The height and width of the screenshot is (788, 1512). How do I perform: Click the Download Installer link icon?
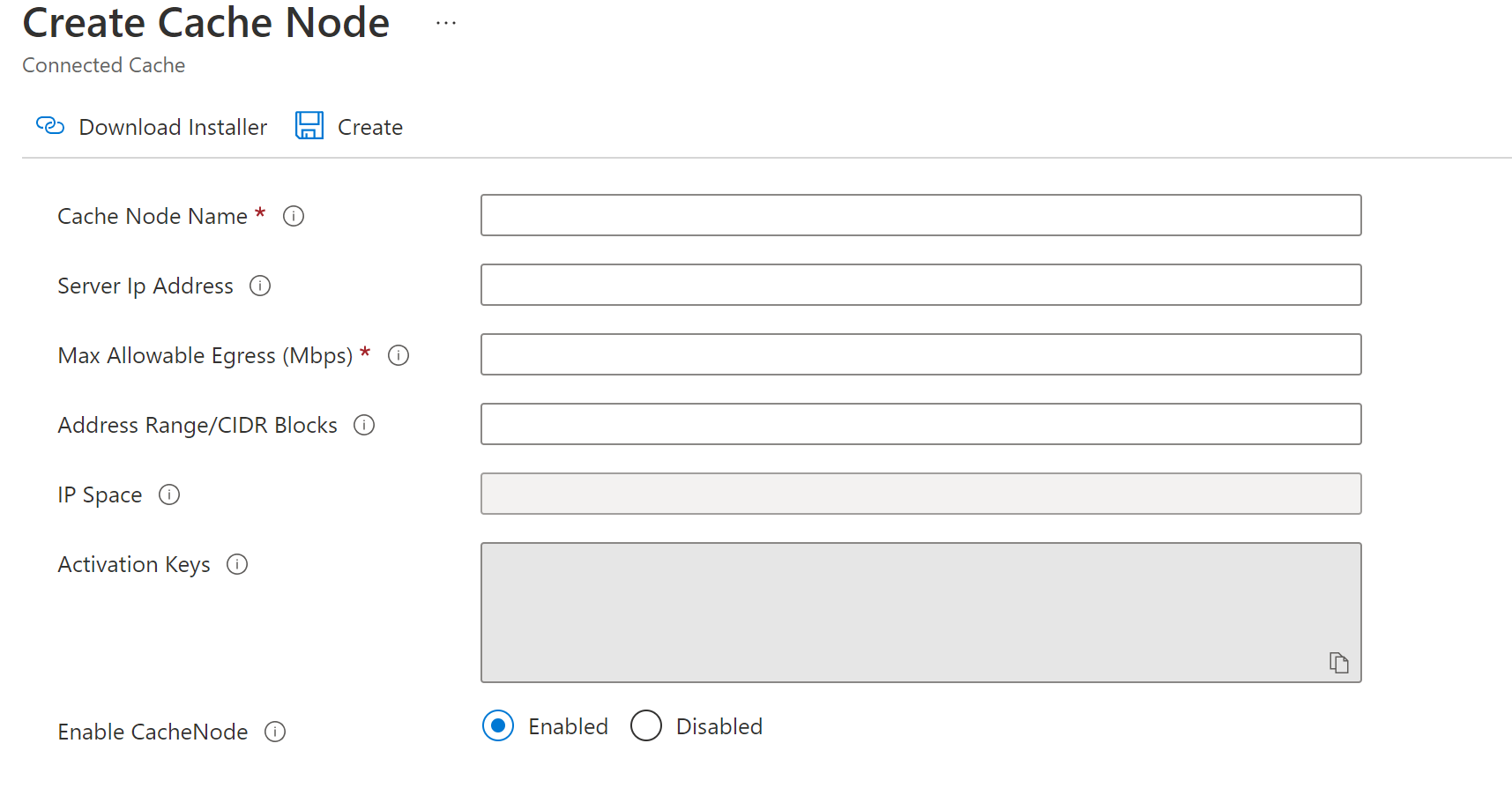coord(50,126)
